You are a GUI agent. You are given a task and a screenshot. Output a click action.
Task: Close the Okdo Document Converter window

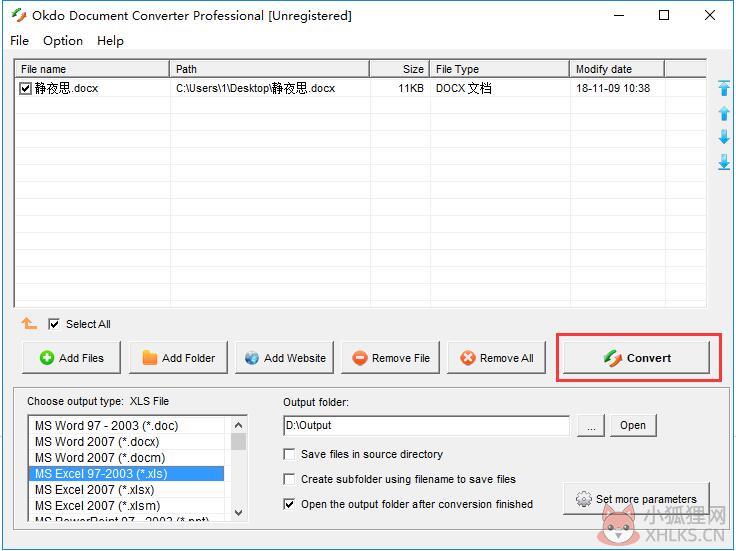[x=710, y=15]
